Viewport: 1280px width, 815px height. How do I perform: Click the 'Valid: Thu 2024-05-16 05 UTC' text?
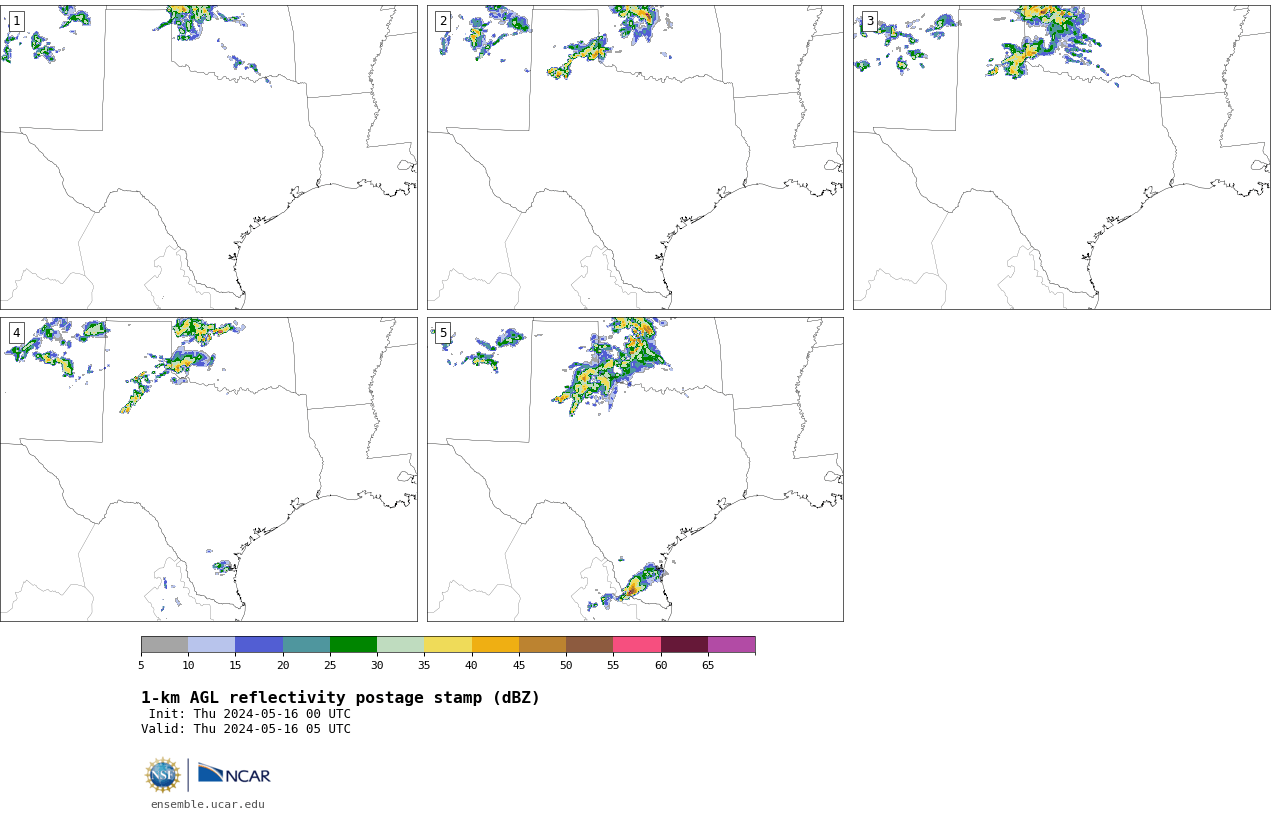pyautogui.click(x=246, y=729)
